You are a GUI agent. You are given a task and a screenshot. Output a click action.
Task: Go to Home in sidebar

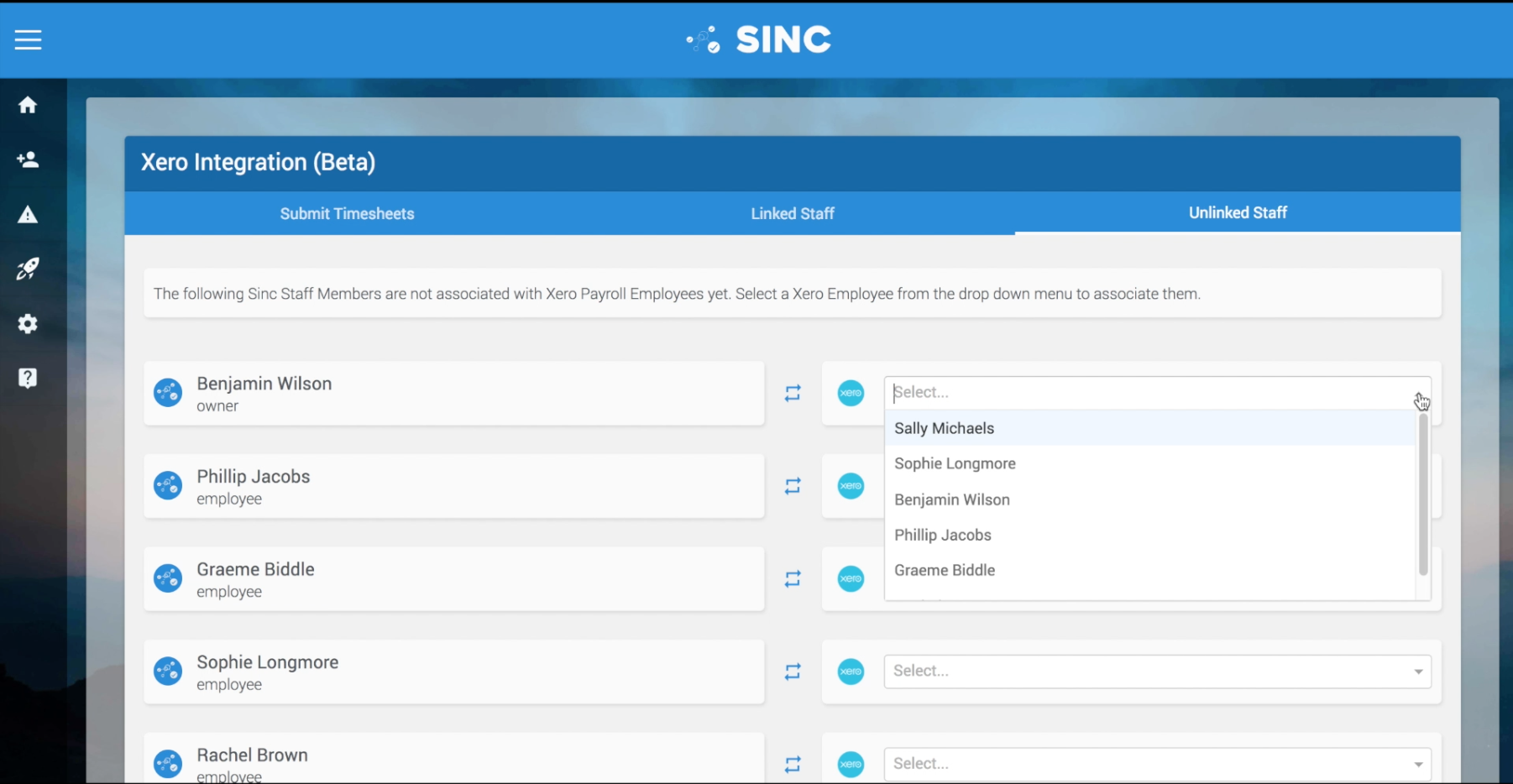(28, 105)
